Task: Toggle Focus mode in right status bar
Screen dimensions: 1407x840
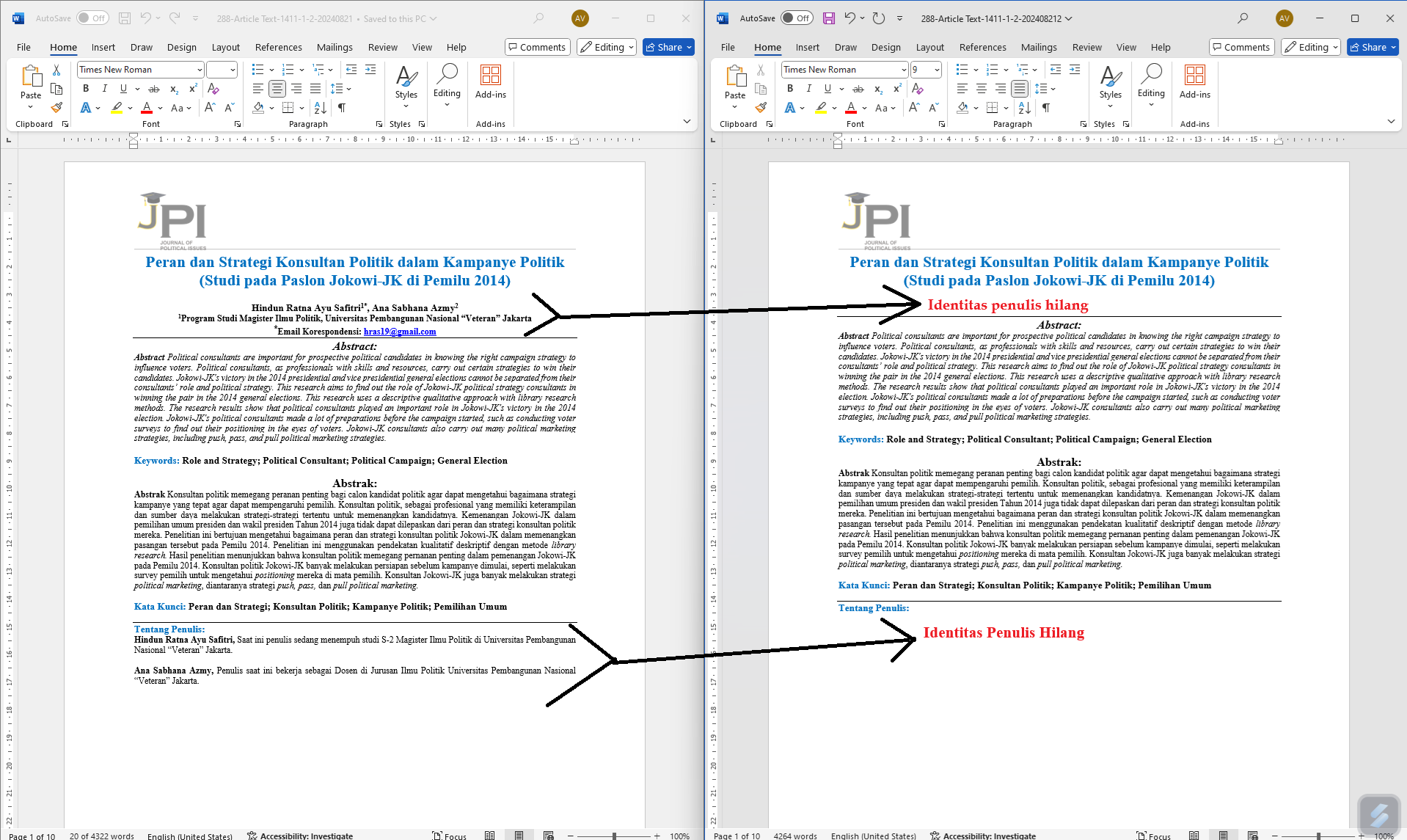Action: [1153, 836]
